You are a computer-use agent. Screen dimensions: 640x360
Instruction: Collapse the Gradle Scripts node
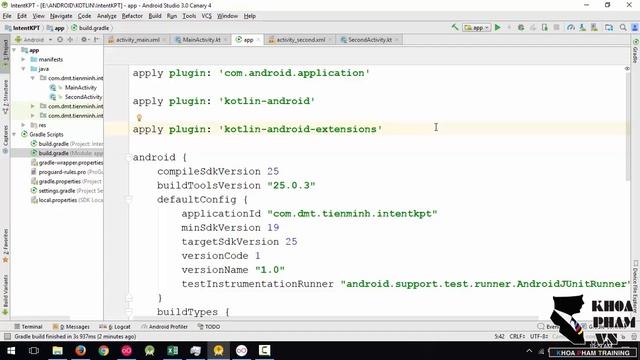pos(15,134)
